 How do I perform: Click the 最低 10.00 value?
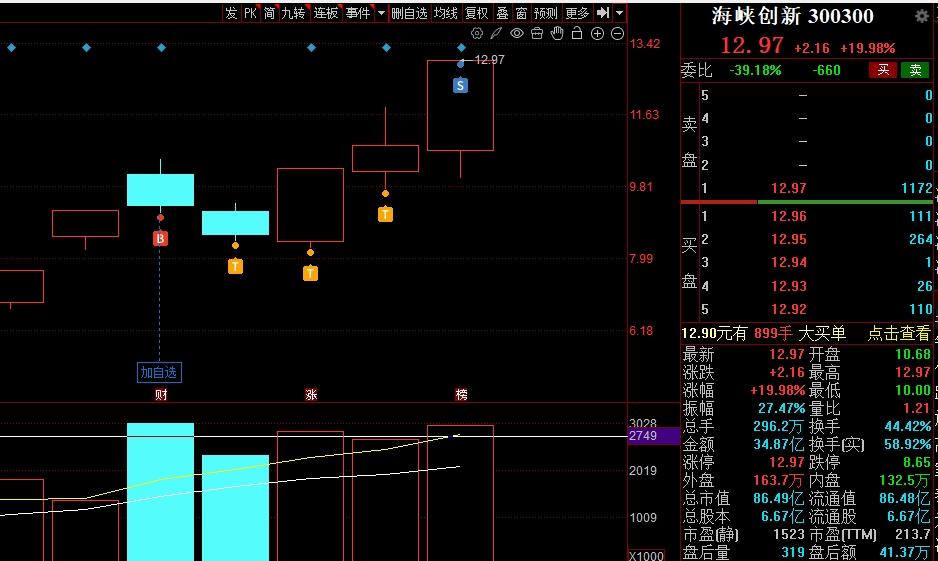[912, 390]
